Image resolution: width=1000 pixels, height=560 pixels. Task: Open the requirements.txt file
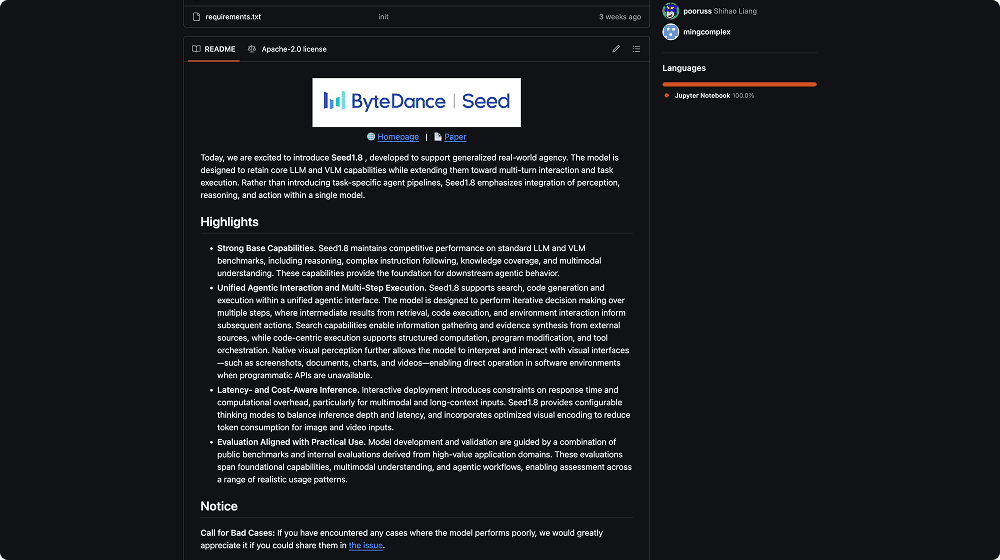pyautogui.click(x=233, y=17)
